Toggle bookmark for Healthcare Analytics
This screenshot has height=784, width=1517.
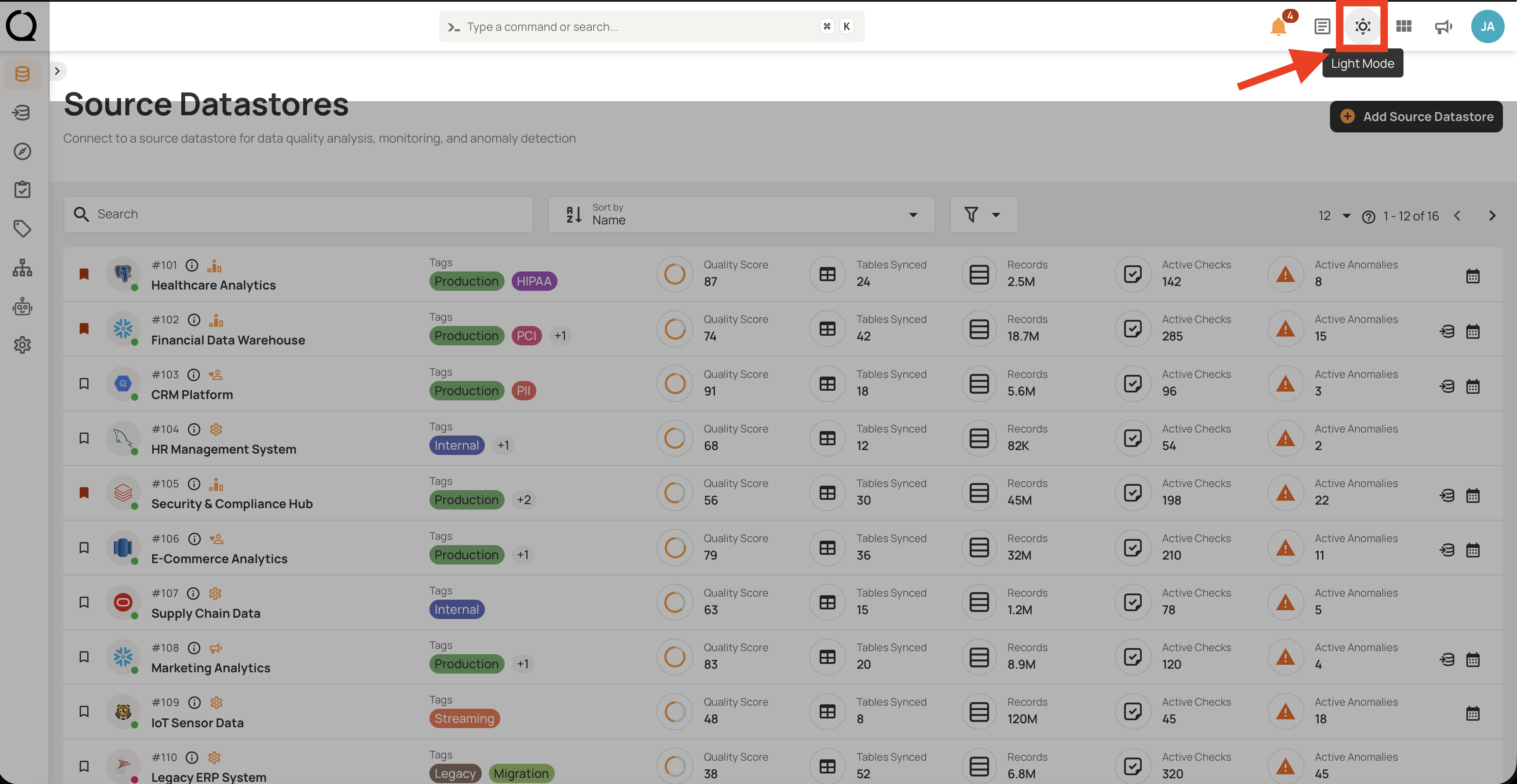[84, 274]
